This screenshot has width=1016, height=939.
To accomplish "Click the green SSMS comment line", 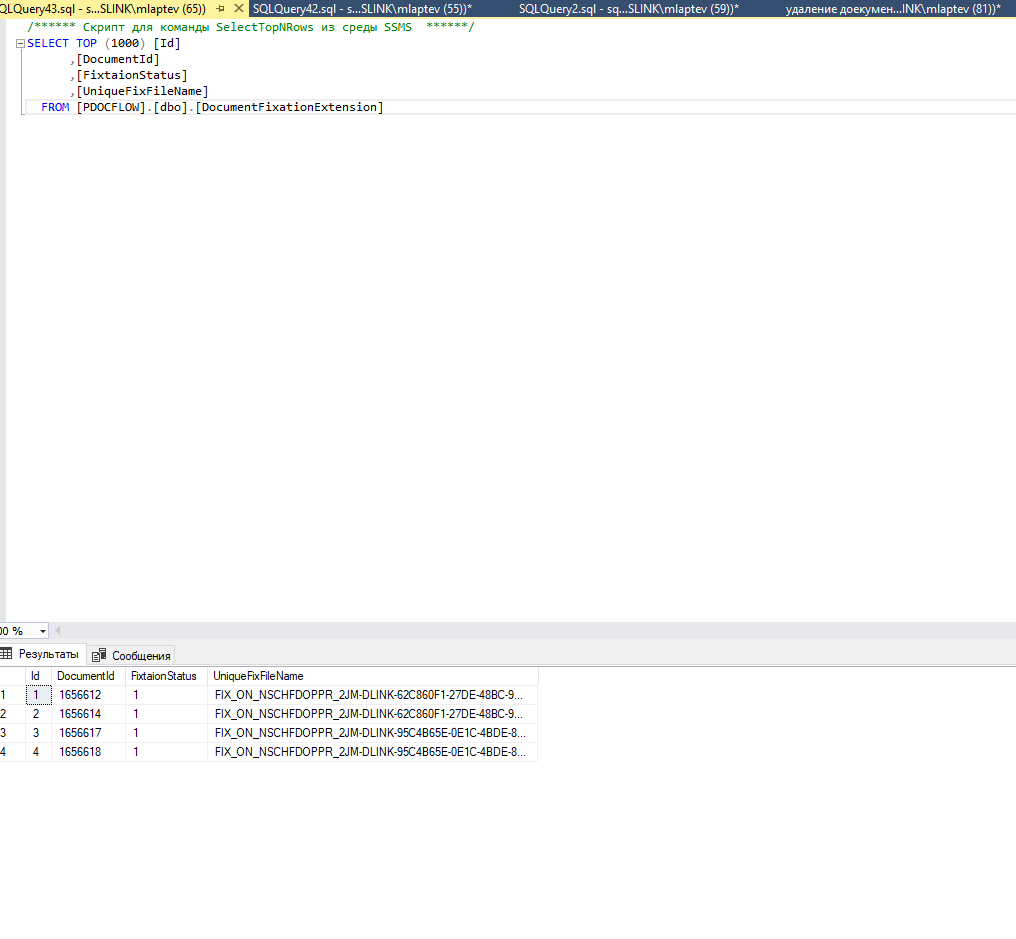I will click(x=251, y=27).
